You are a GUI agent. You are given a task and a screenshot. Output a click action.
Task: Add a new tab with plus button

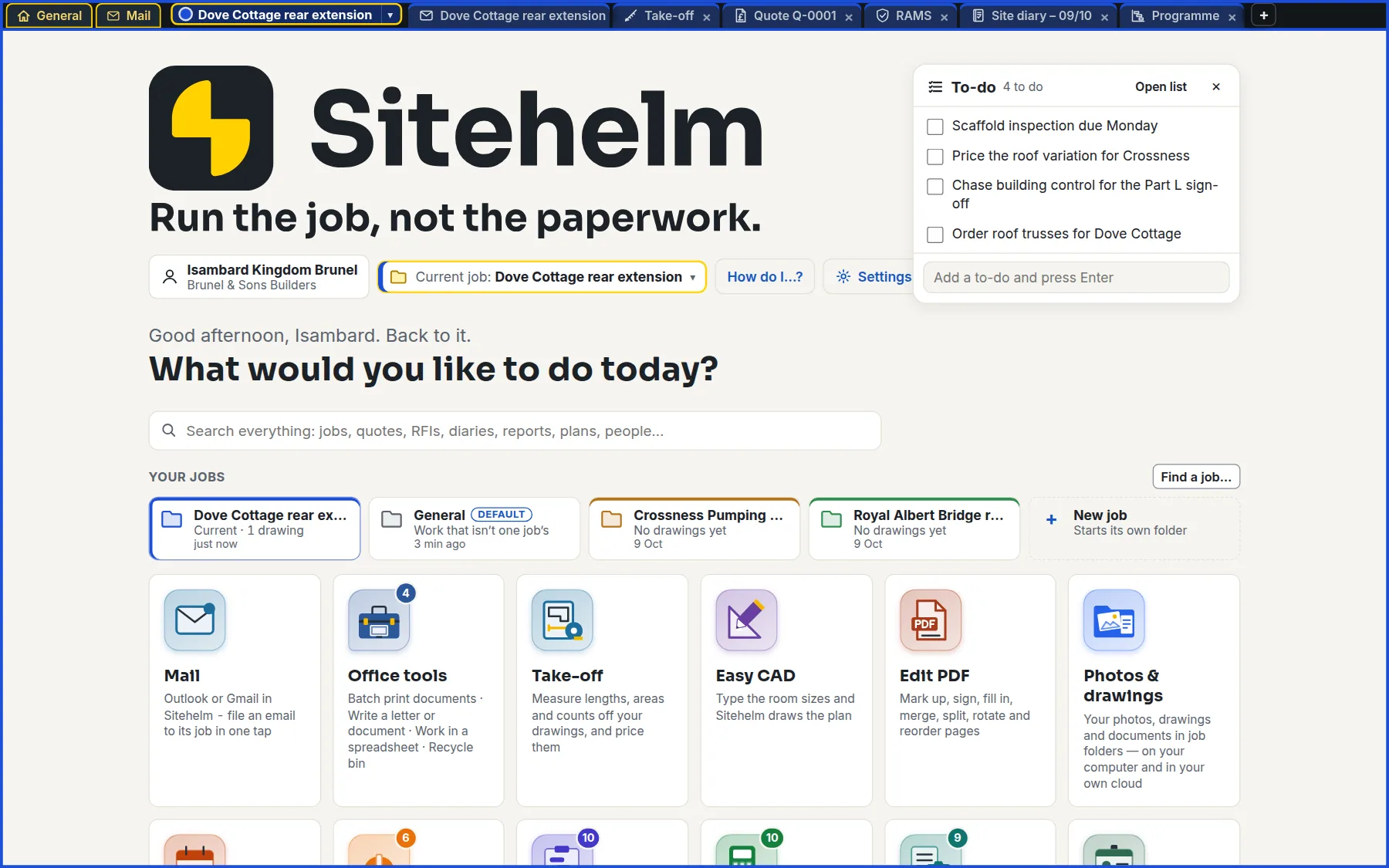[1264, 15]
